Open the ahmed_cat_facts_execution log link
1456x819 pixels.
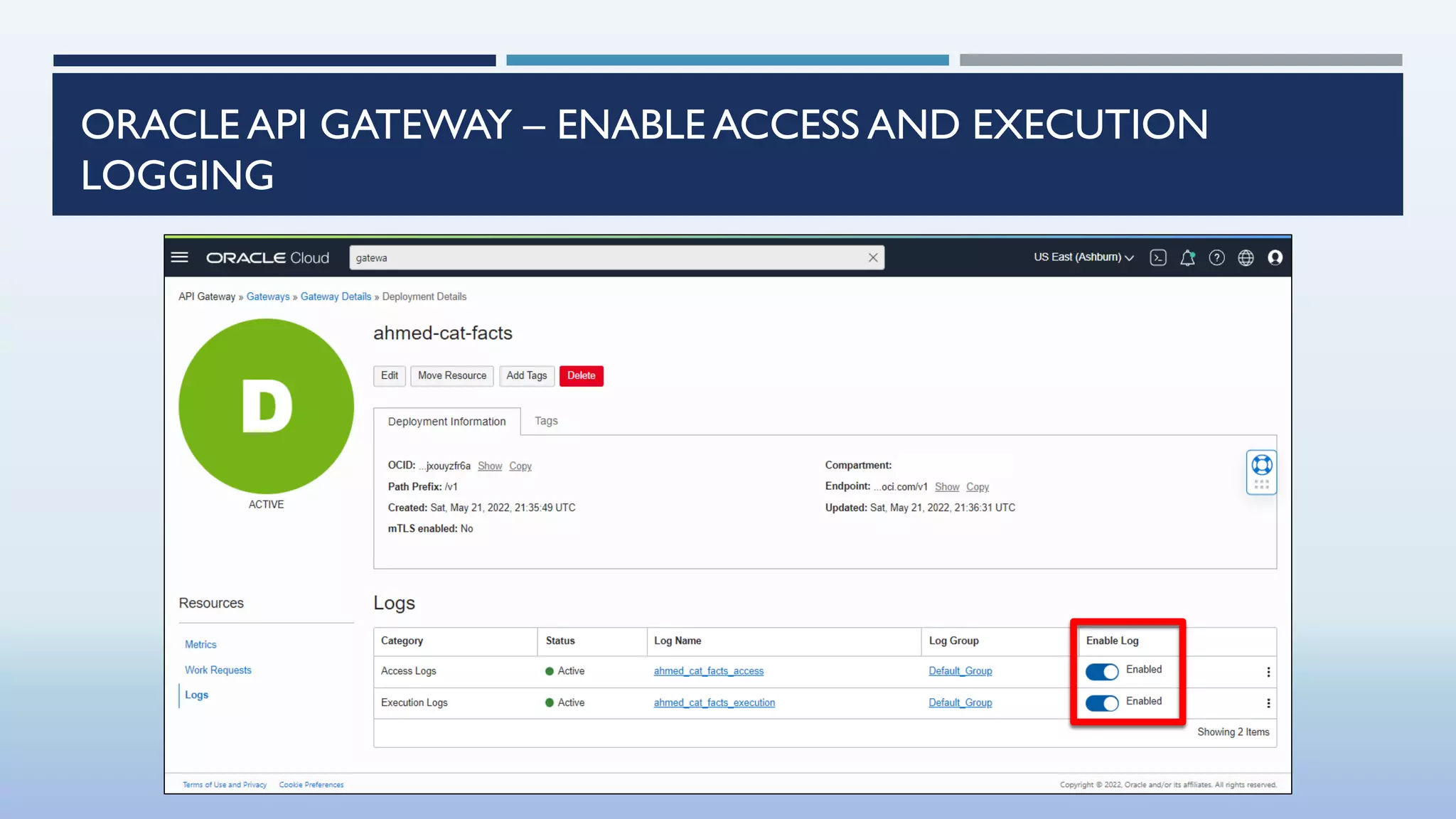point(714,702)
